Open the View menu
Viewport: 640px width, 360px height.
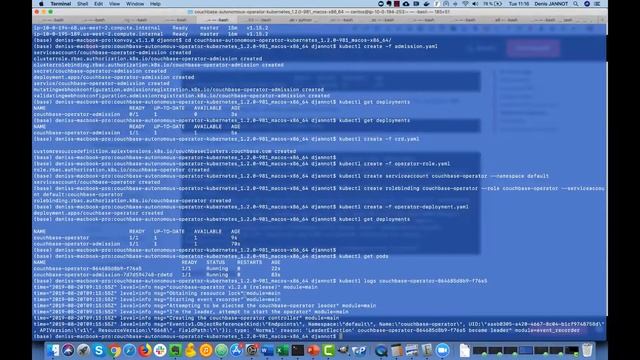coord(114,4)
